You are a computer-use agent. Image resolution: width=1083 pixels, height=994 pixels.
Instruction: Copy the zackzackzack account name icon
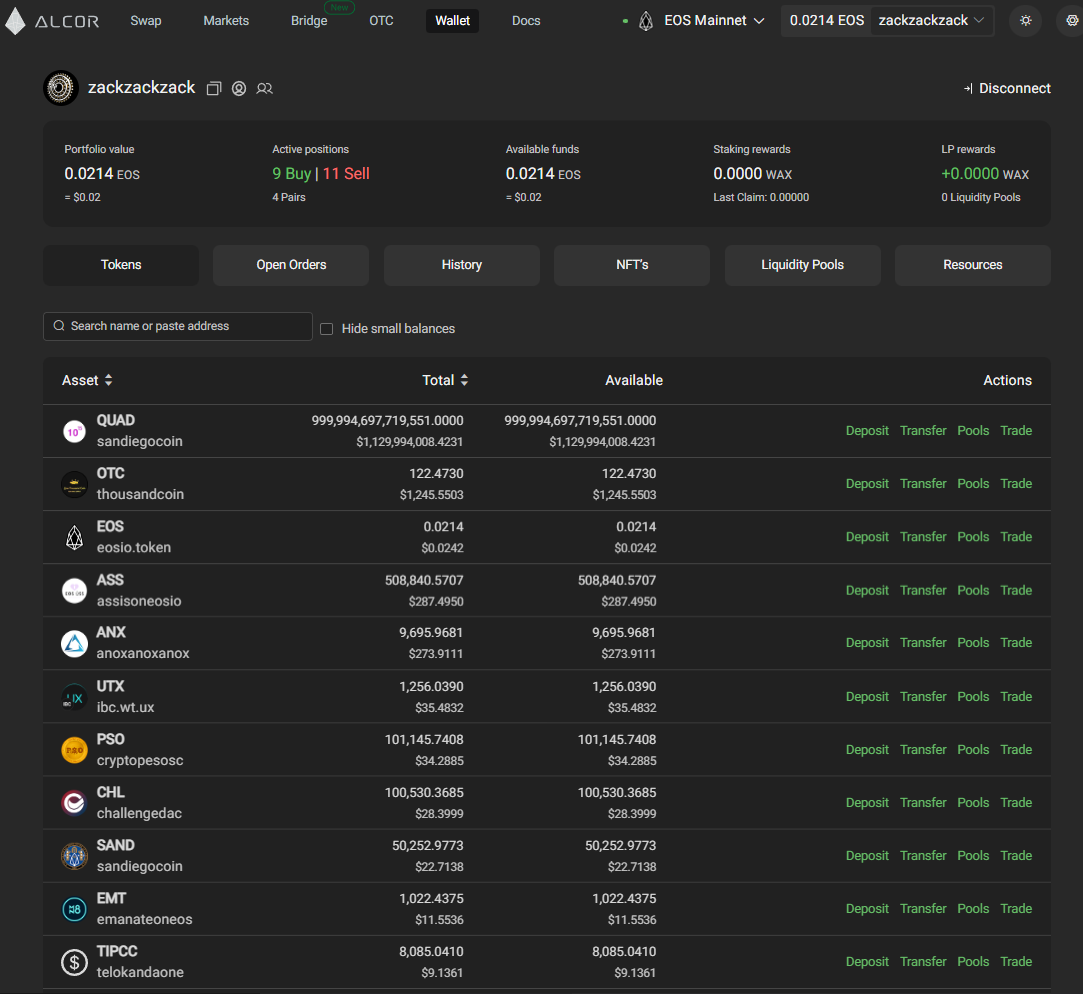[x=214, y=88]
